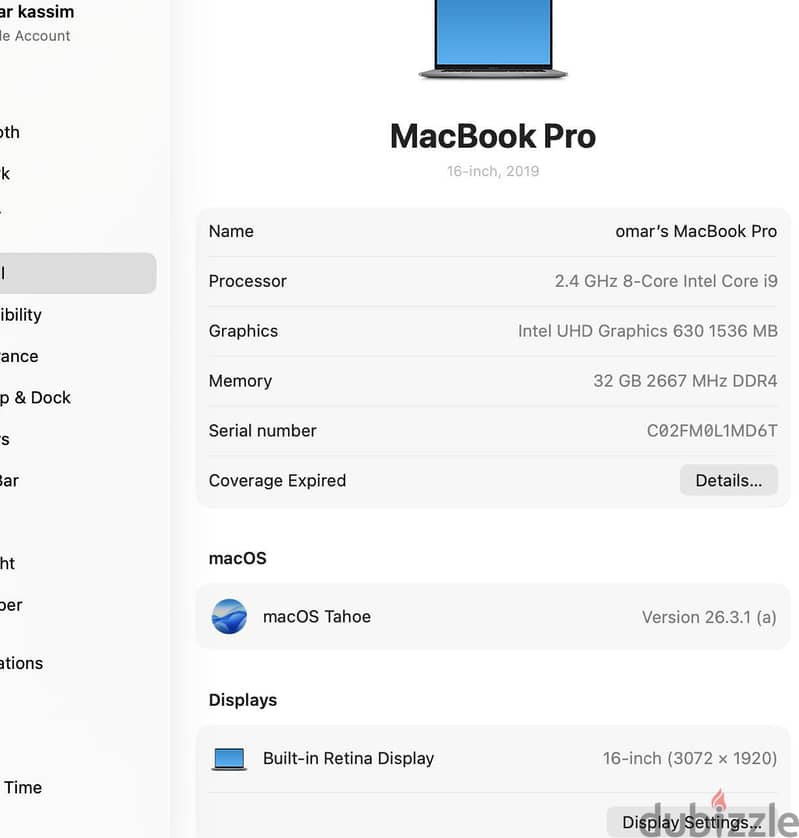
Task: Click the Processor value 2.4 GHz 8-Core
Action: pyautogui.click(x=666, y=281)
